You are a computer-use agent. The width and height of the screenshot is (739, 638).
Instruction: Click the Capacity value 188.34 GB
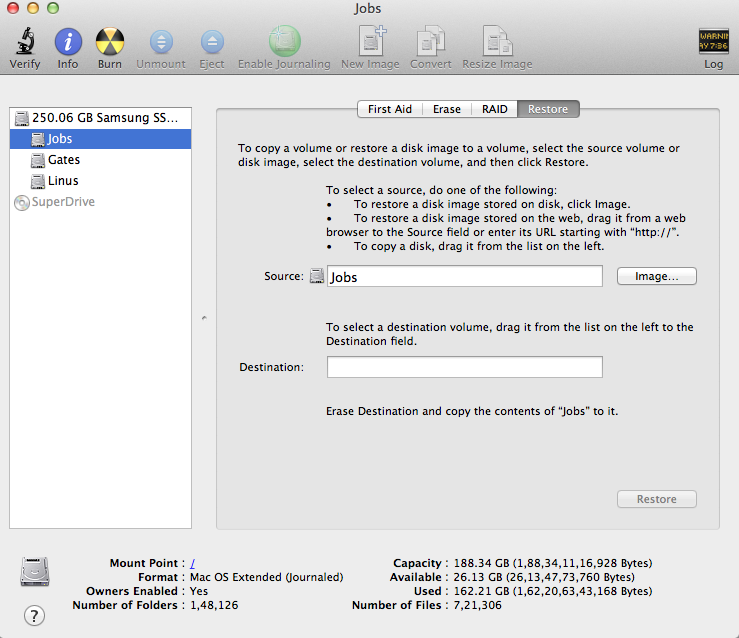(x=553, y=563)
